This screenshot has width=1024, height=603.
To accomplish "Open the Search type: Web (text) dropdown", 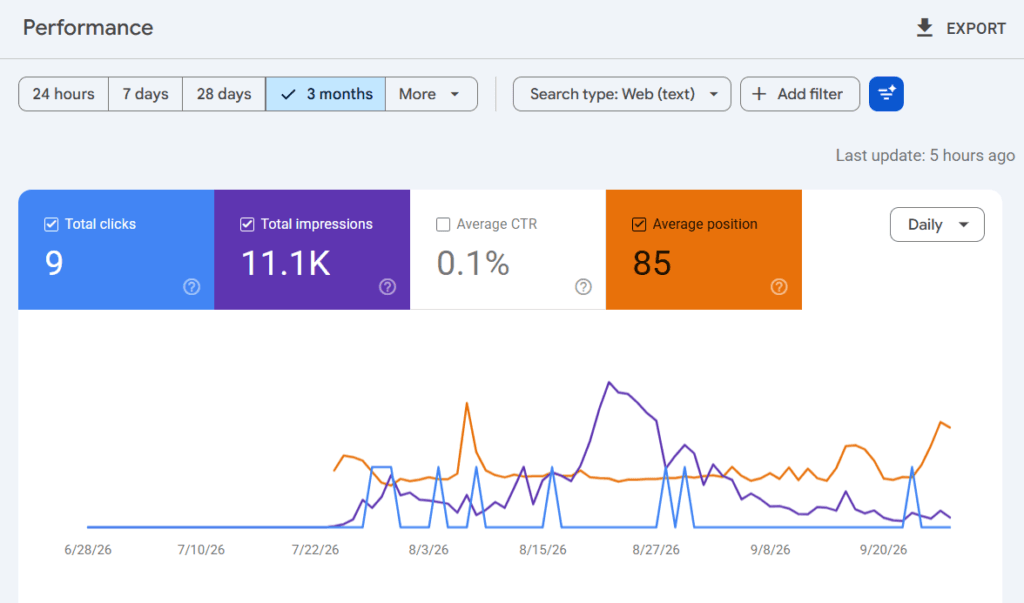I will 622,94.
